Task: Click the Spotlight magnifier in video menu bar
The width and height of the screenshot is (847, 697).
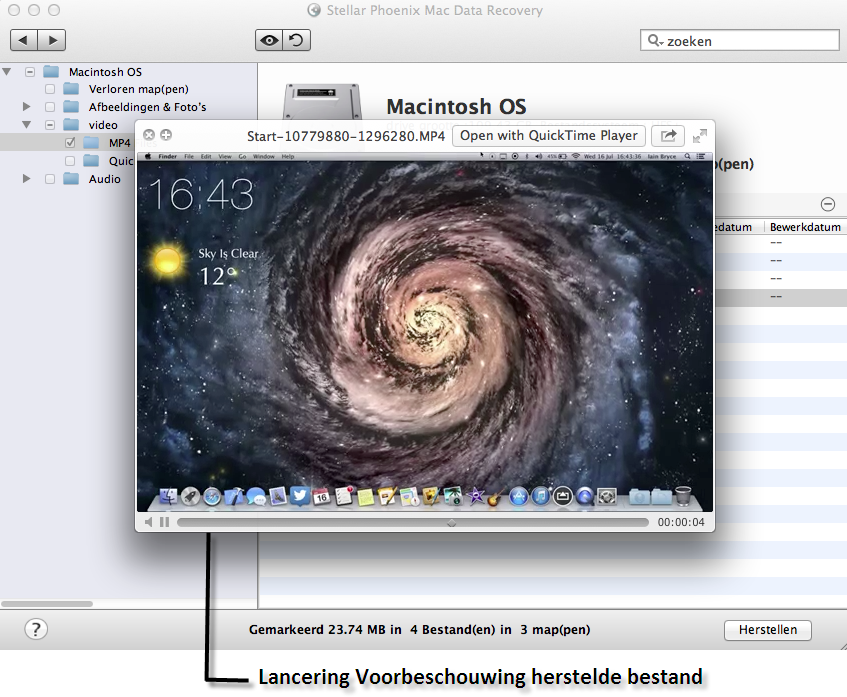Action: (x=687, y=157)
